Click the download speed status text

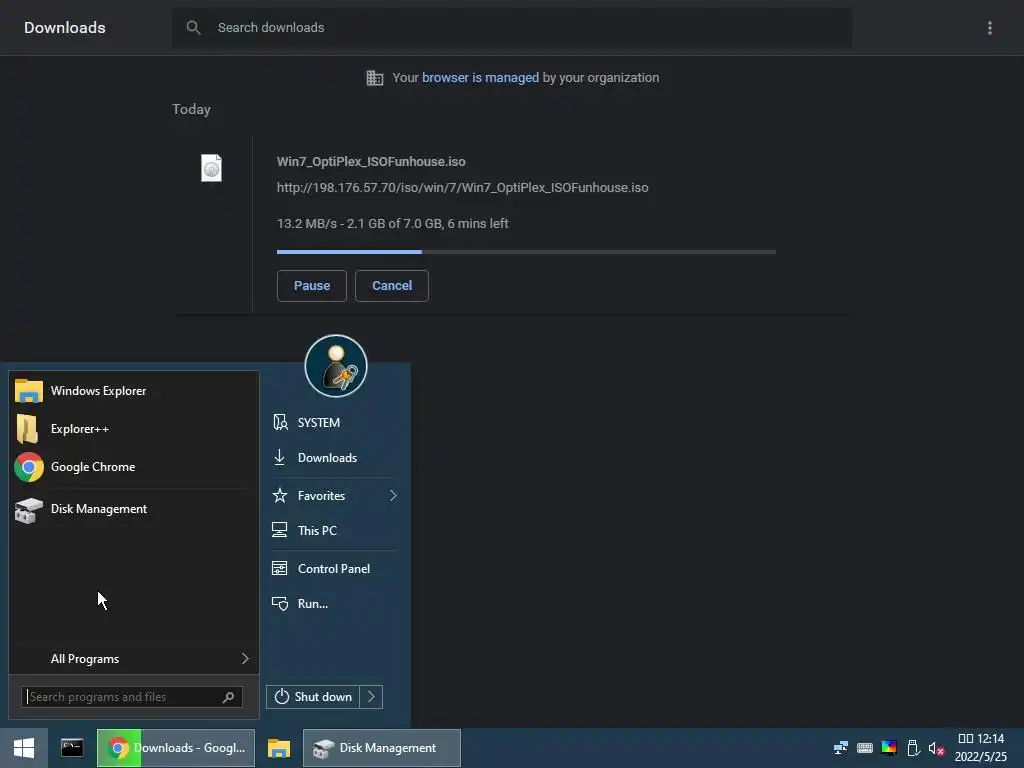(392, 223)
